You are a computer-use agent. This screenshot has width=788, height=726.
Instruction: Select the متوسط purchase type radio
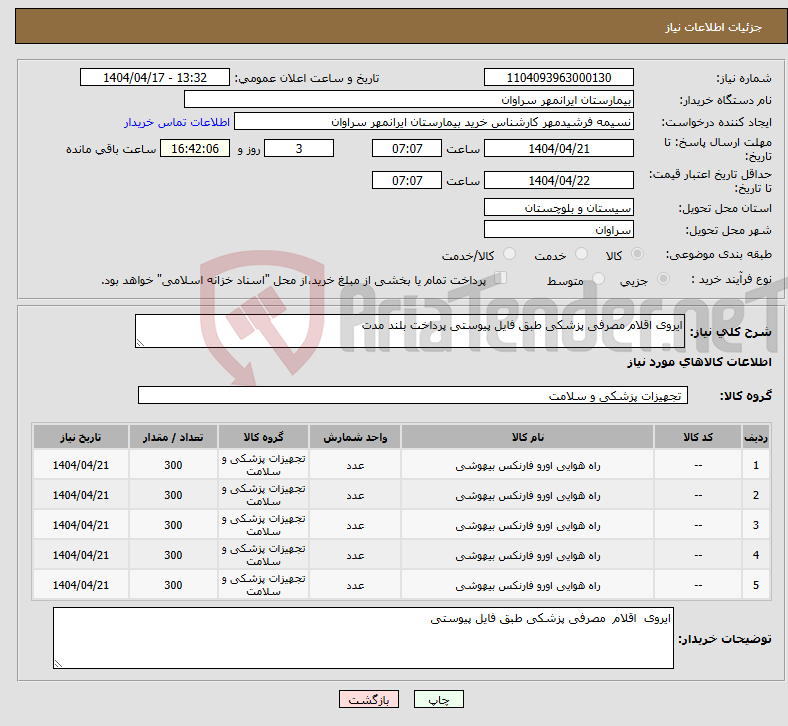(x=598, y=278)
